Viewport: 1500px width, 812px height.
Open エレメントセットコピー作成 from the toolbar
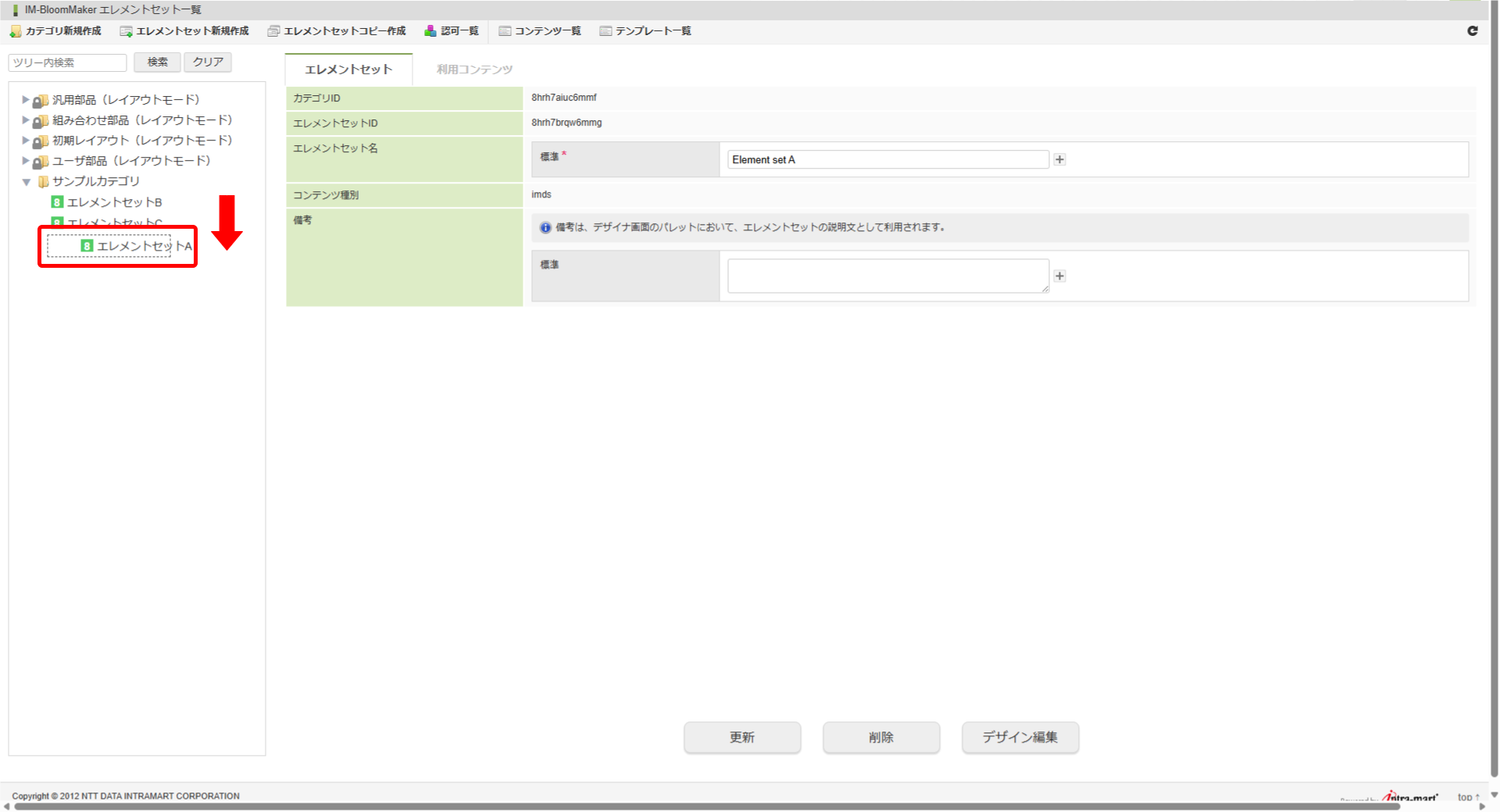[337, 31]
